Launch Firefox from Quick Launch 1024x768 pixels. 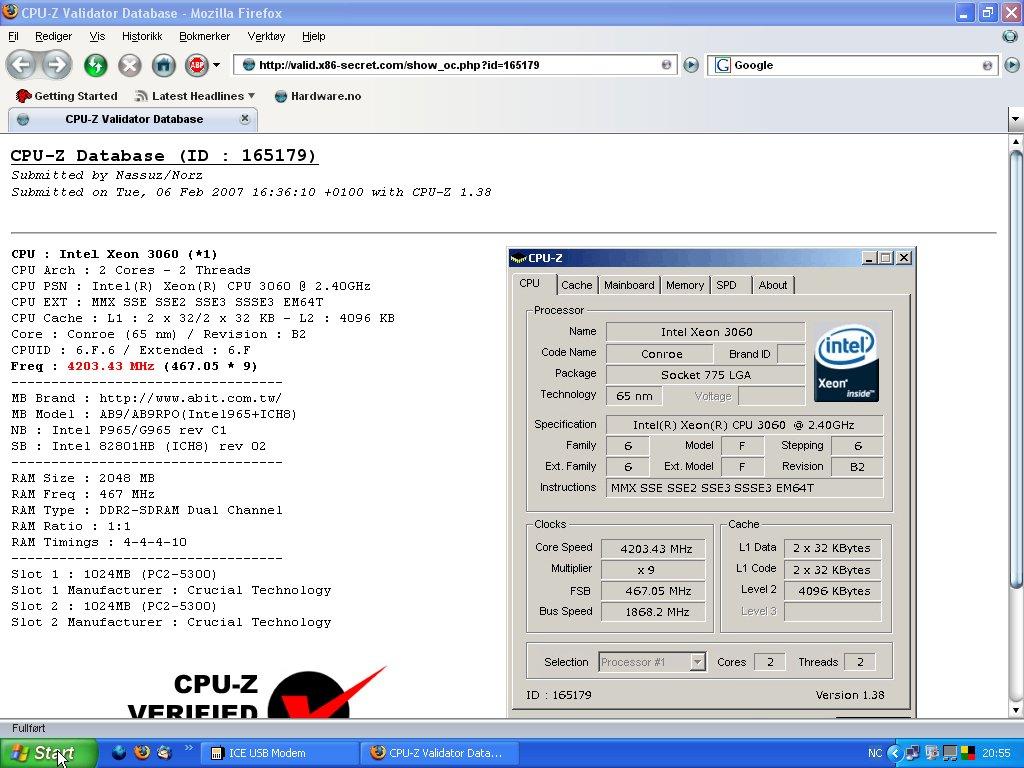[141, 752]
